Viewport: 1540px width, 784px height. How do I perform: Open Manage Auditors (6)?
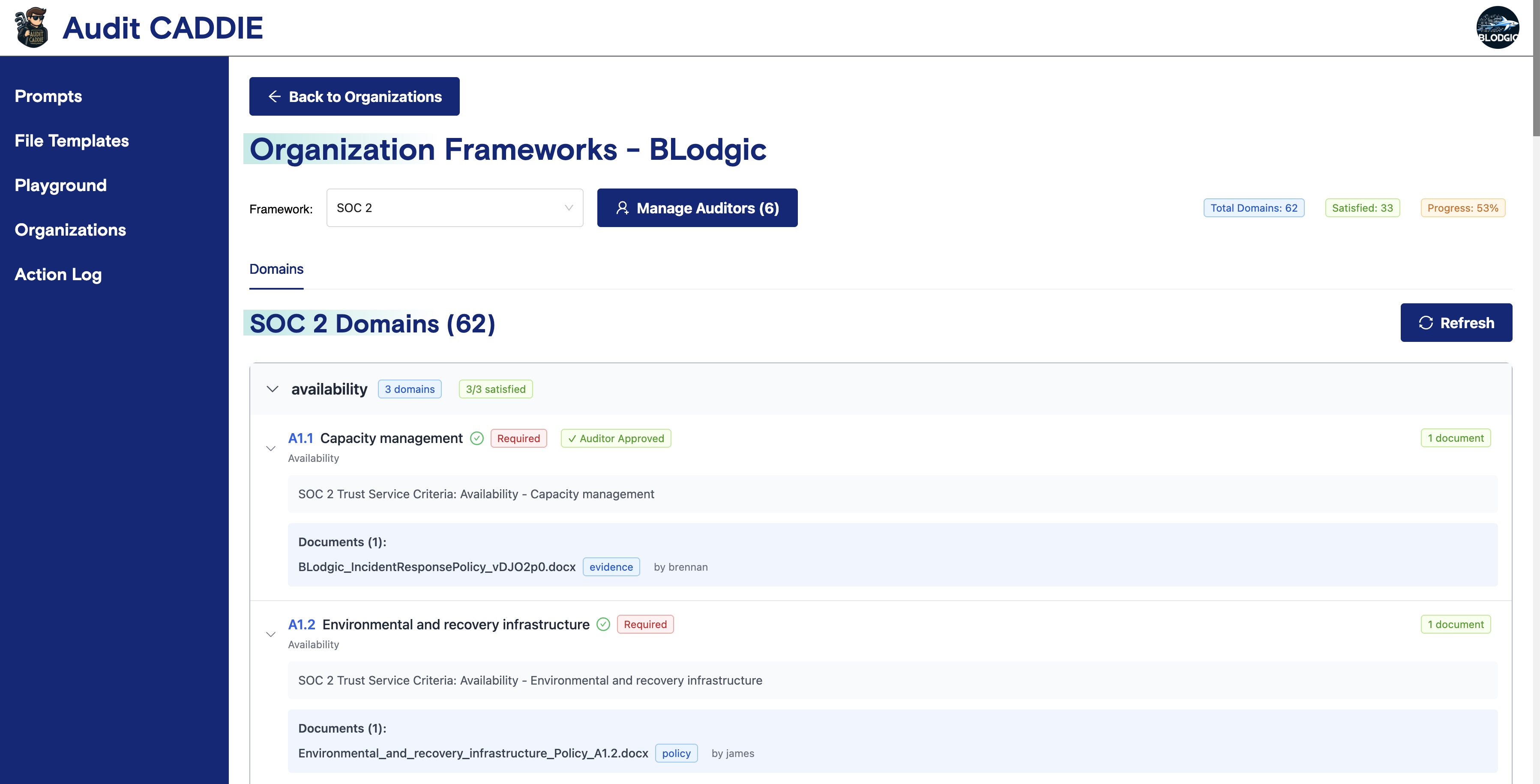pos(697,208)
